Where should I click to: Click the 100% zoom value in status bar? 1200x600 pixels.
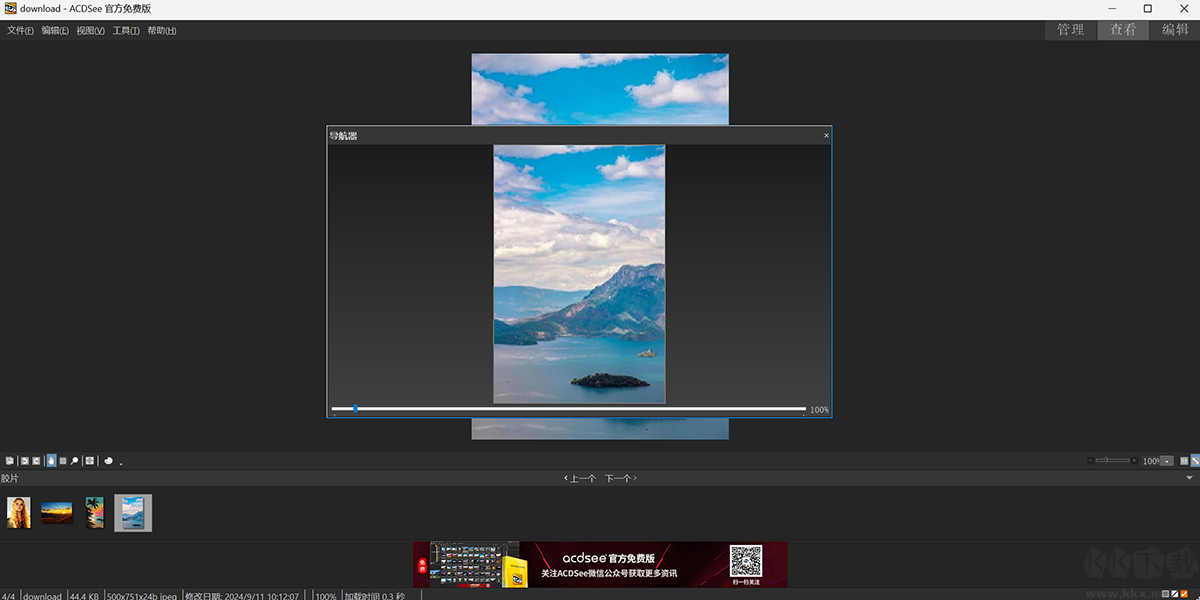pos(326,596)
